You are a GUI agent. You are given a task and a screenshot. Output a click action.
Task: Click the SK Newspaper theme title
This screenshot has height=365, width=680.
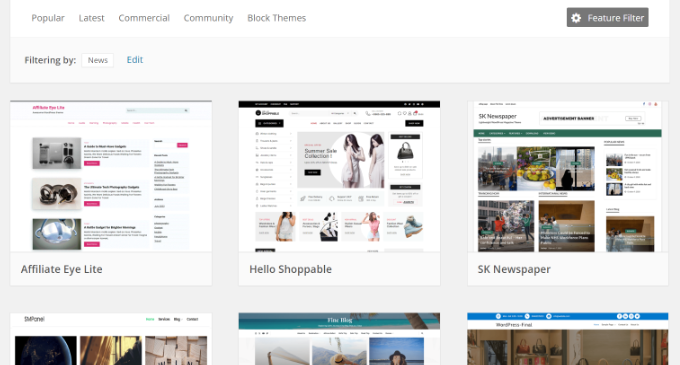click(x=514, y=269)
